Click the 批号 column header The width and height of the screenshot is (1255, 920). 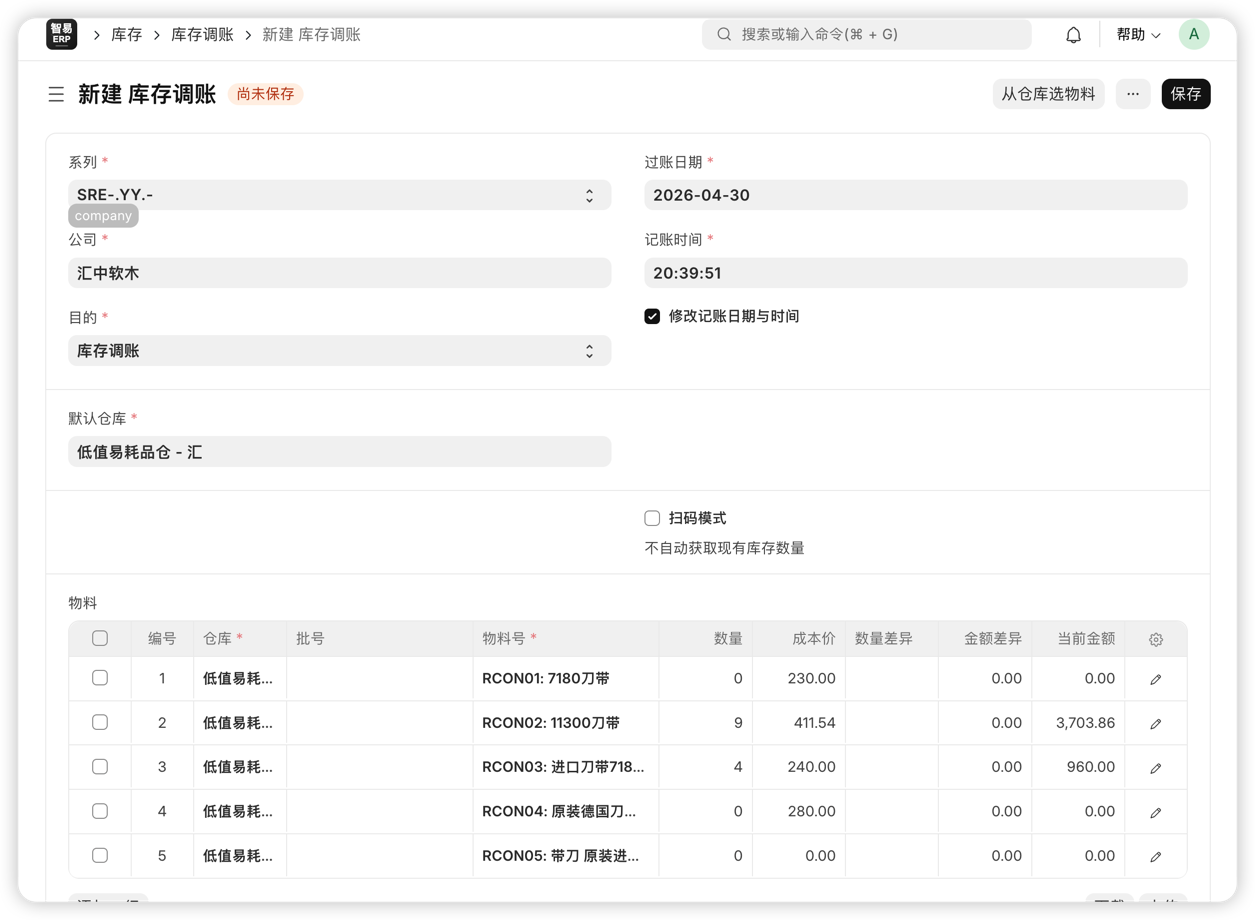380,638
